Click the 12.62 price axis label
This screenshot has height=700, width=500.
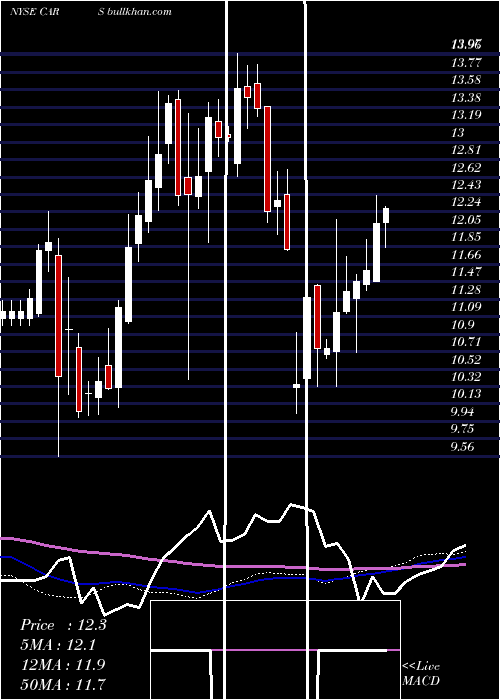tap(466, 168)
